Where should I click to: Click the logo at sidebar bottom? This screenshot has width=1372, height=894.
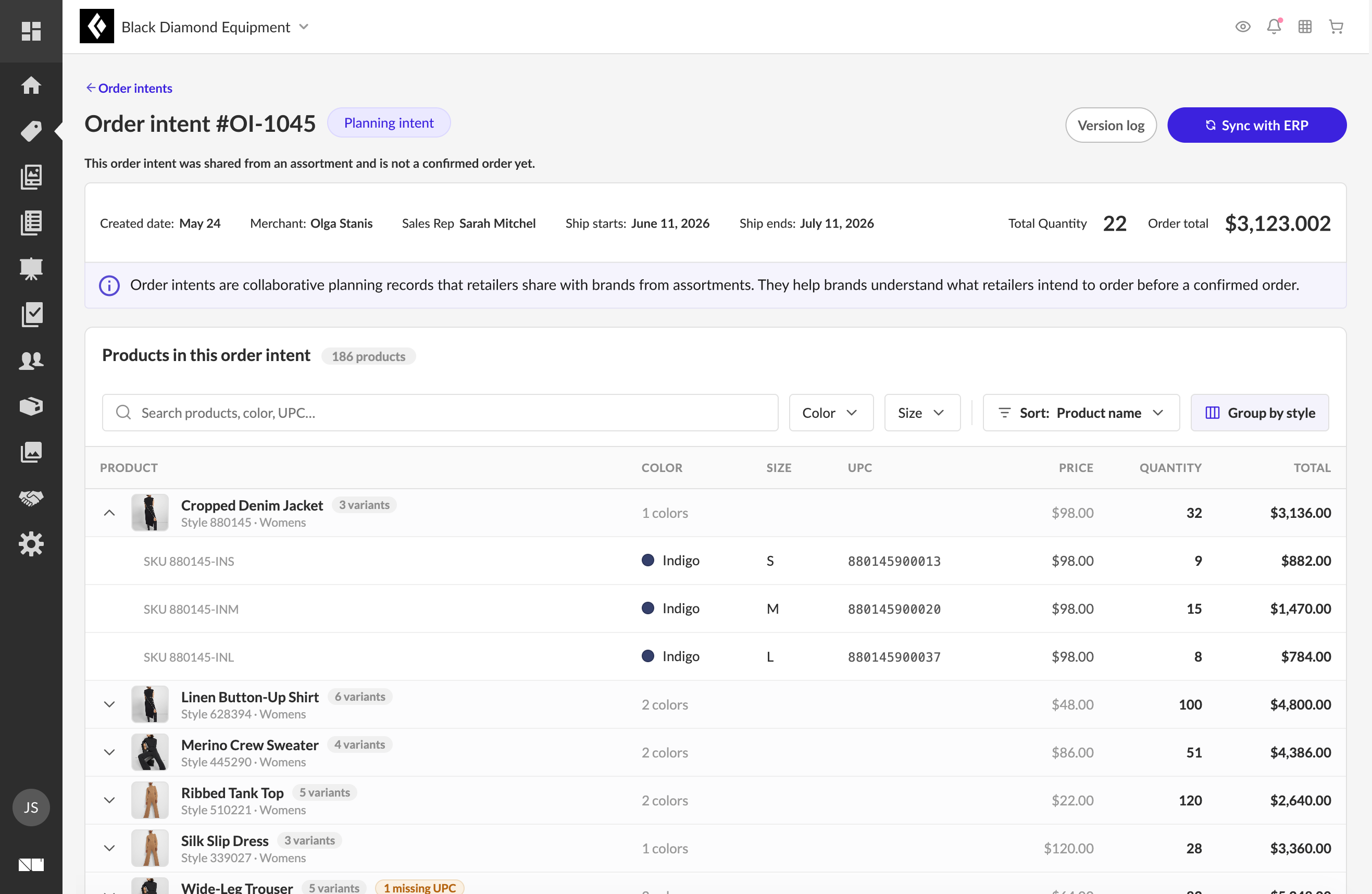pos(31,865)
